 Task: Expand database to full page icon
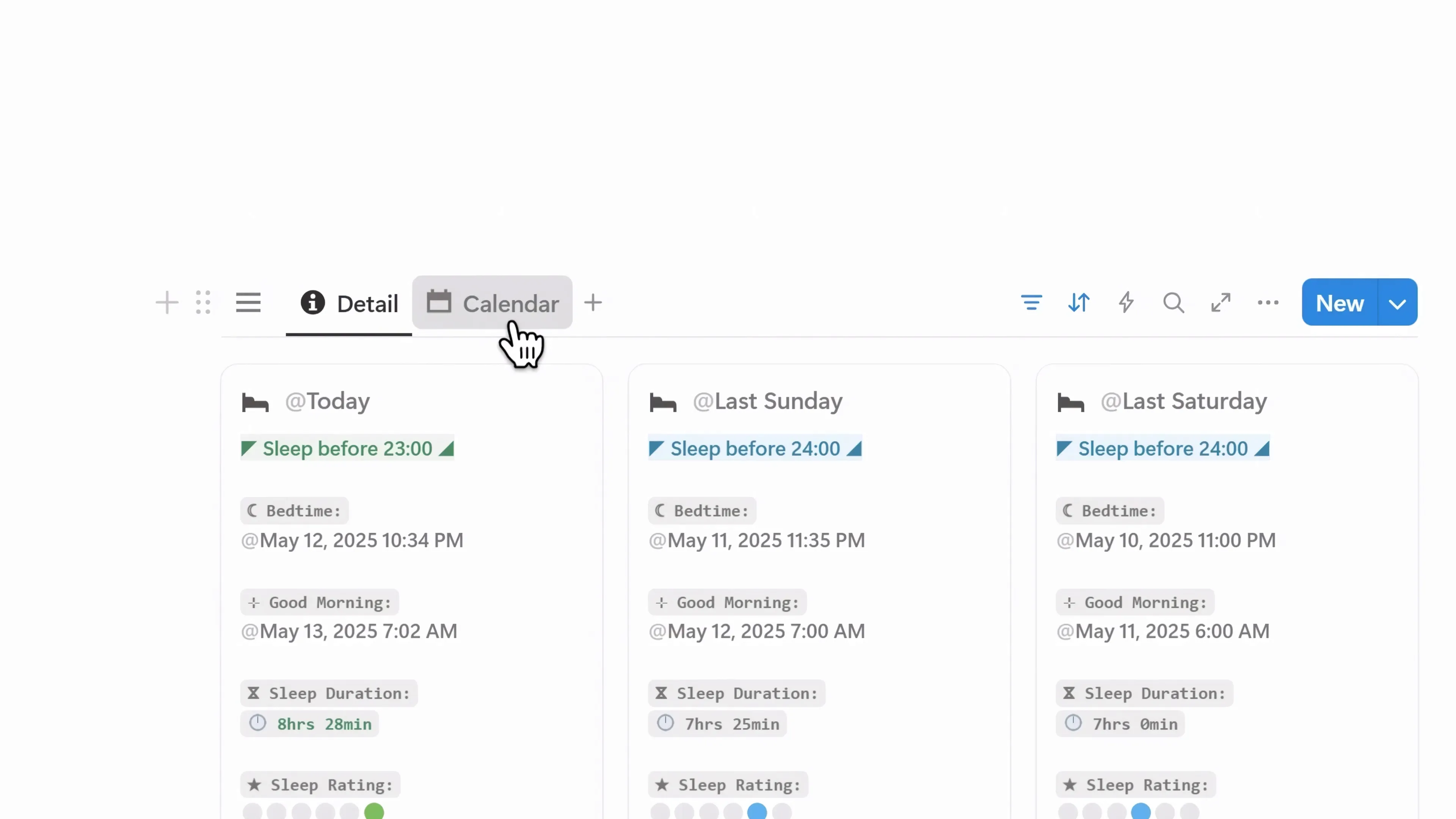pos(1221,303)
